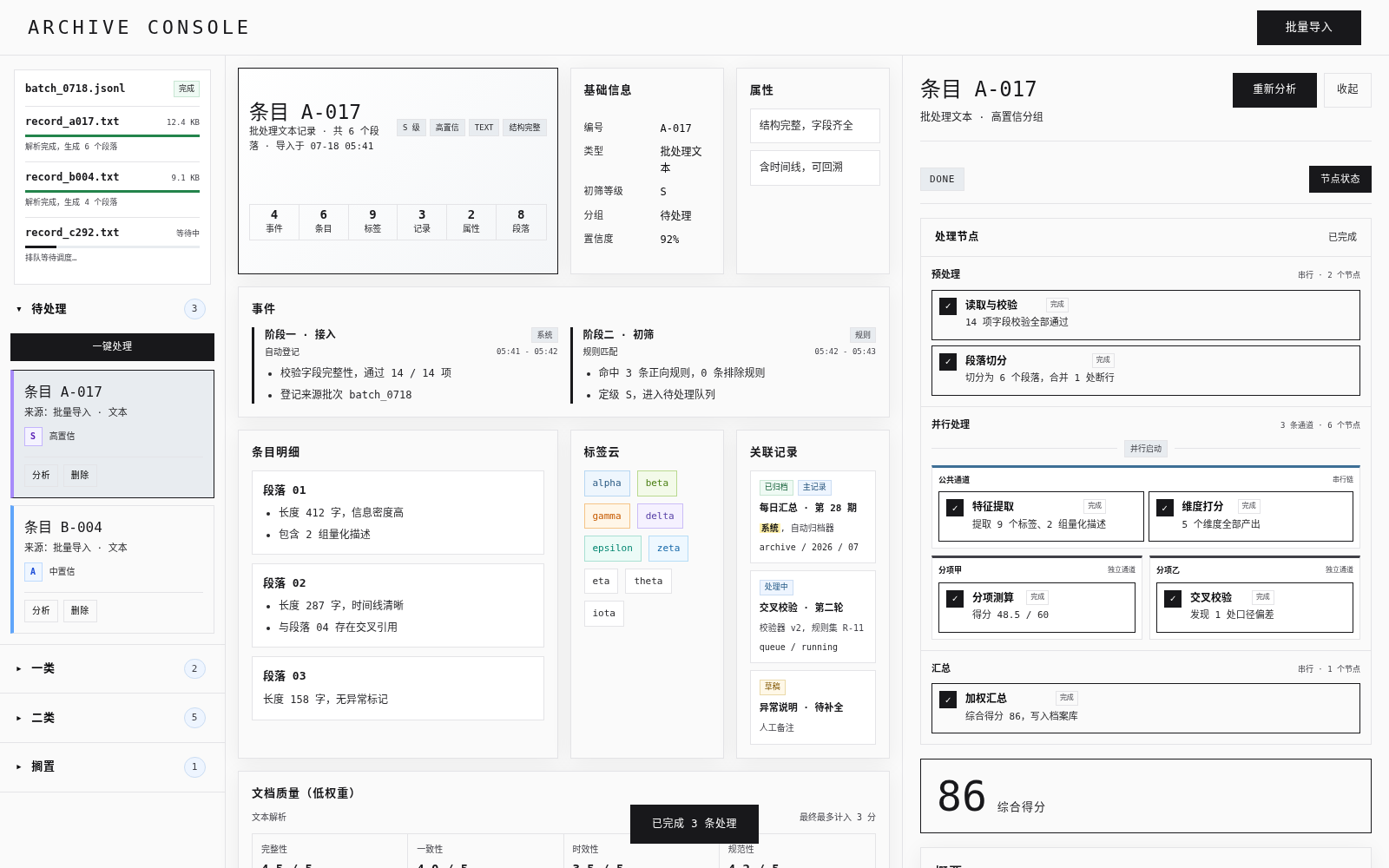Click the 批量导入 button

pos(1308,28)
